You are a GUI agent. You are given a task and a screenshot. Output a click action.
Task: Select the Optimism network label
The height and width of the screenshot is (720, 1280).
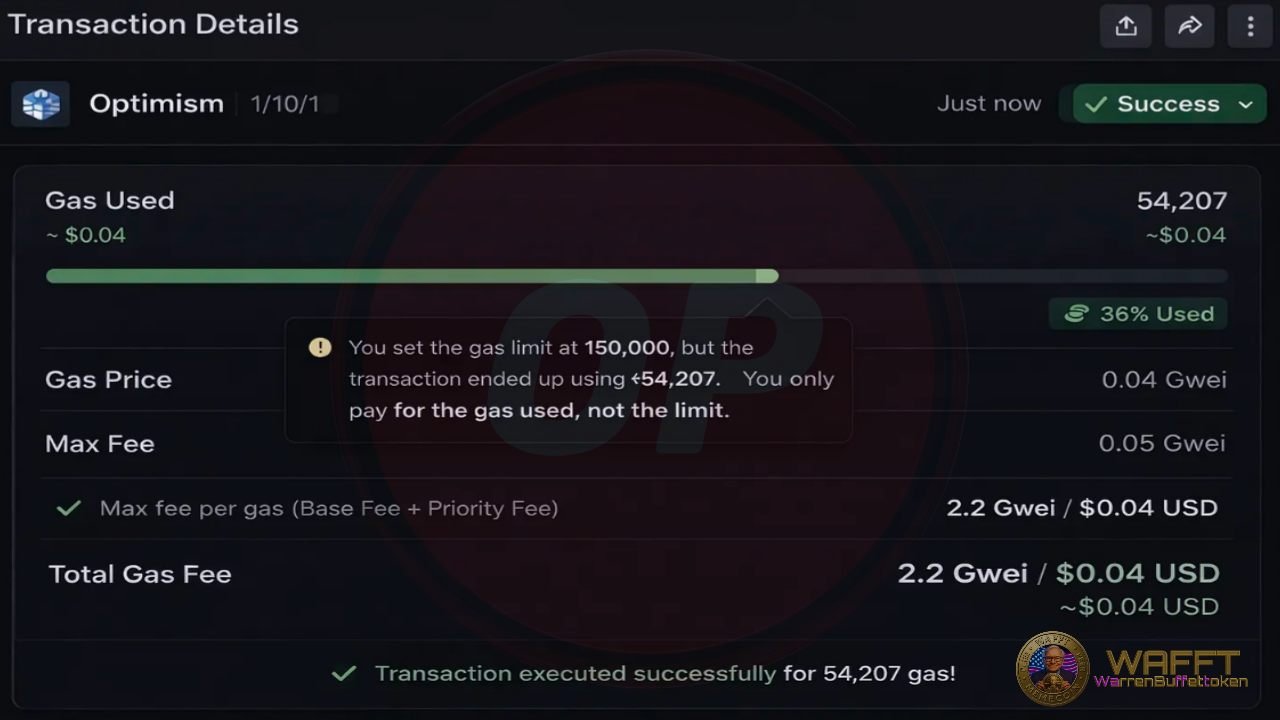click(156, 104)
